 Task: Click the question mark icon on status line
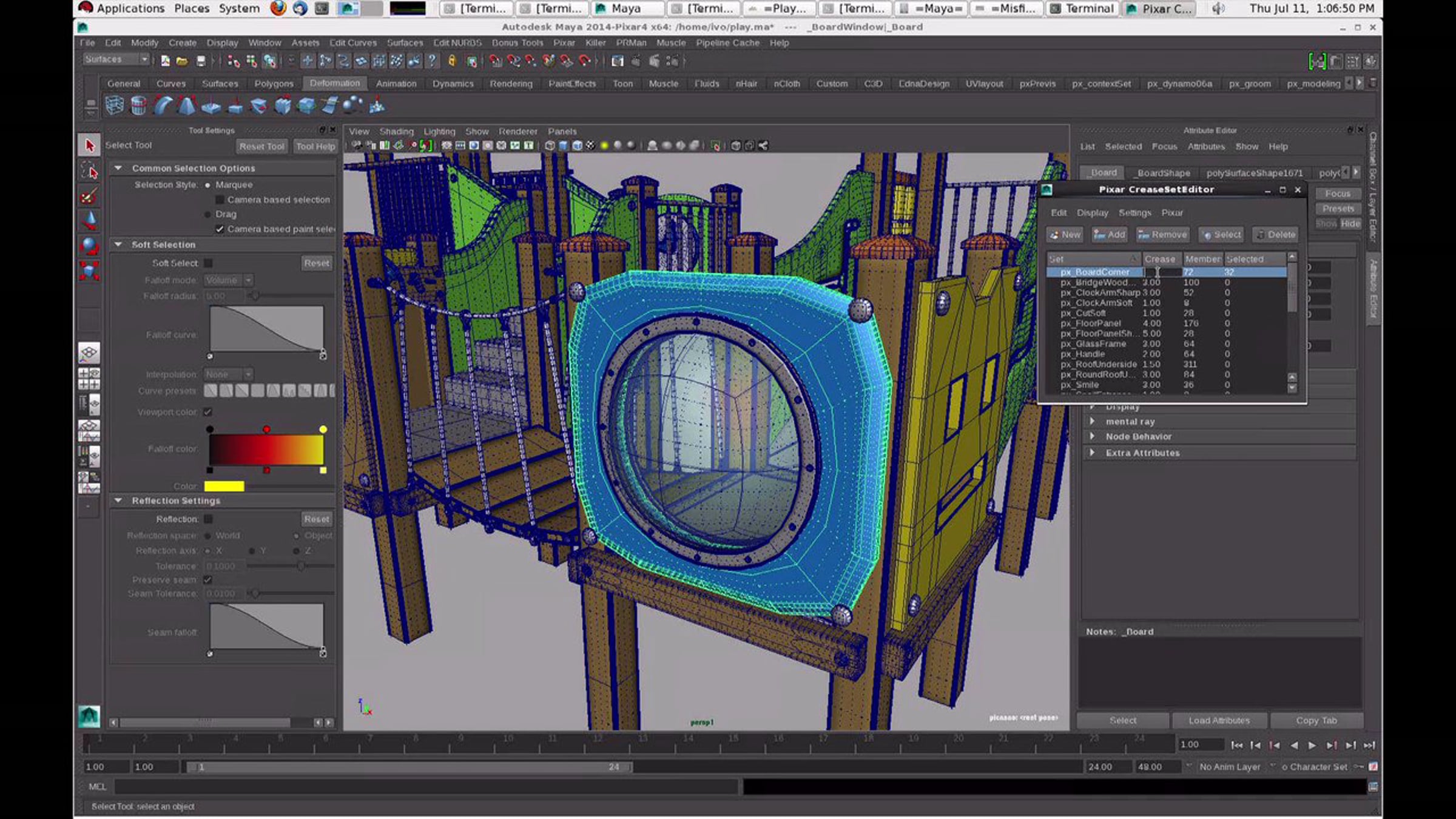(x=431, y=61)
